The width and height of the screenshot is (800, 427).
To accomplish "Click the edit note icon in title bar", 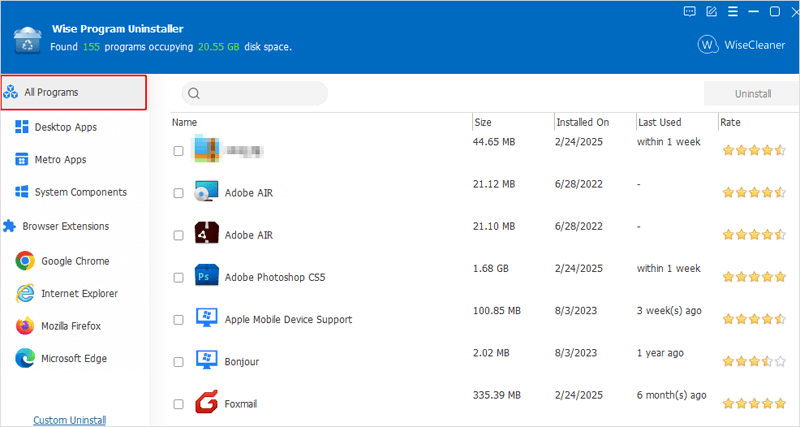I will [711, 12].
